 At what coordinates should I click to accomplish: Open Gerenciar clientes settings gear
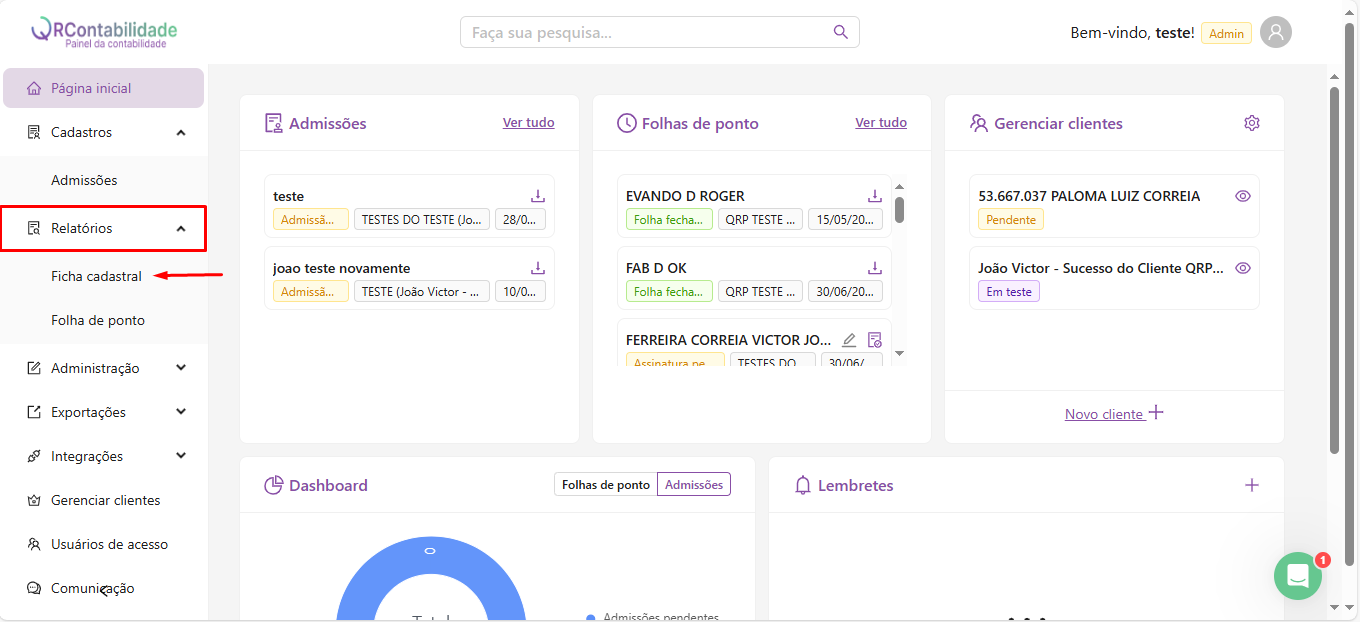1251,123
